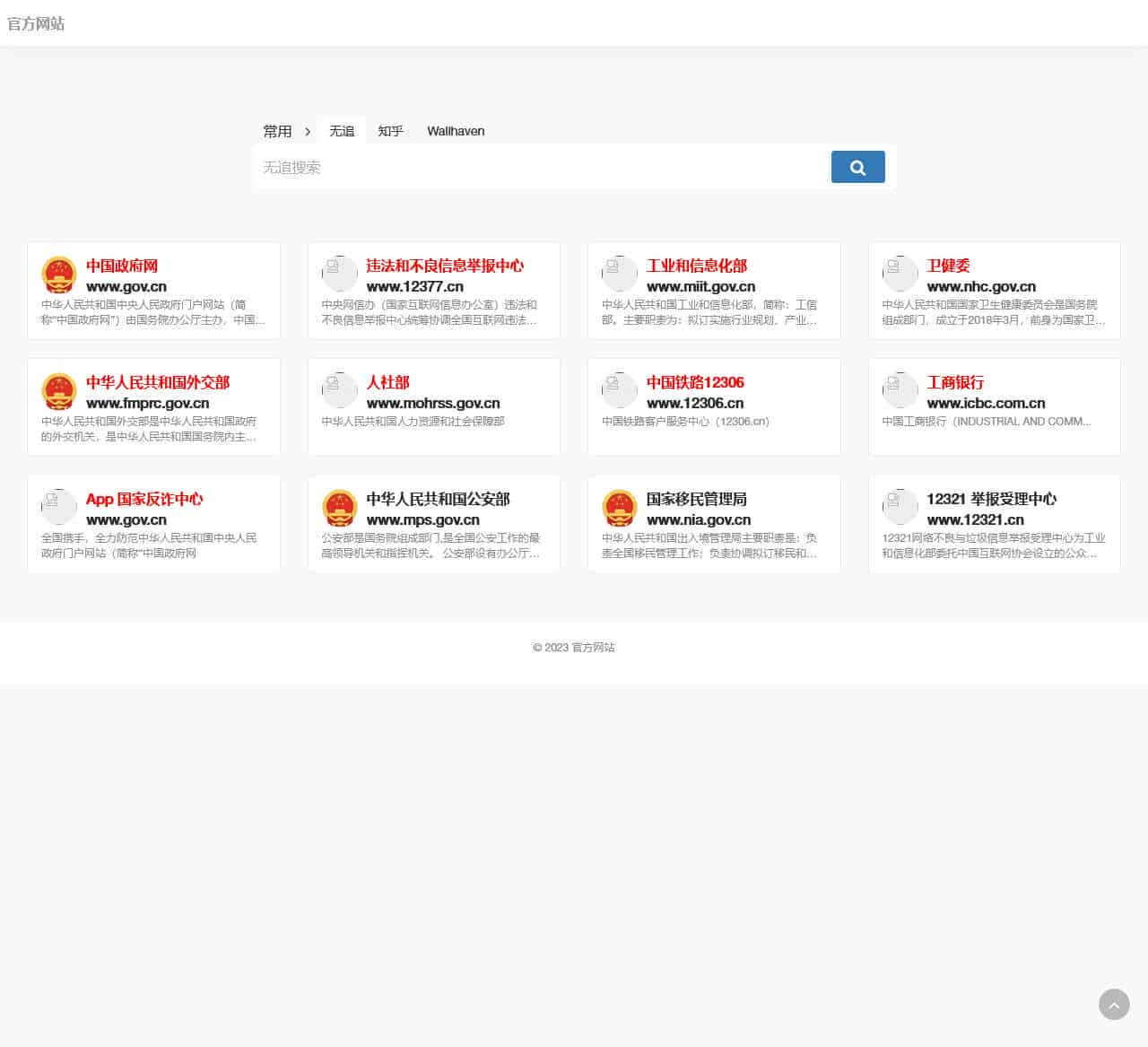Click the 中国工商银行 INDUSTRIAL AND COMM description
The height and width of the screenshot is (1047, 1148).
[x=987, y=421]
